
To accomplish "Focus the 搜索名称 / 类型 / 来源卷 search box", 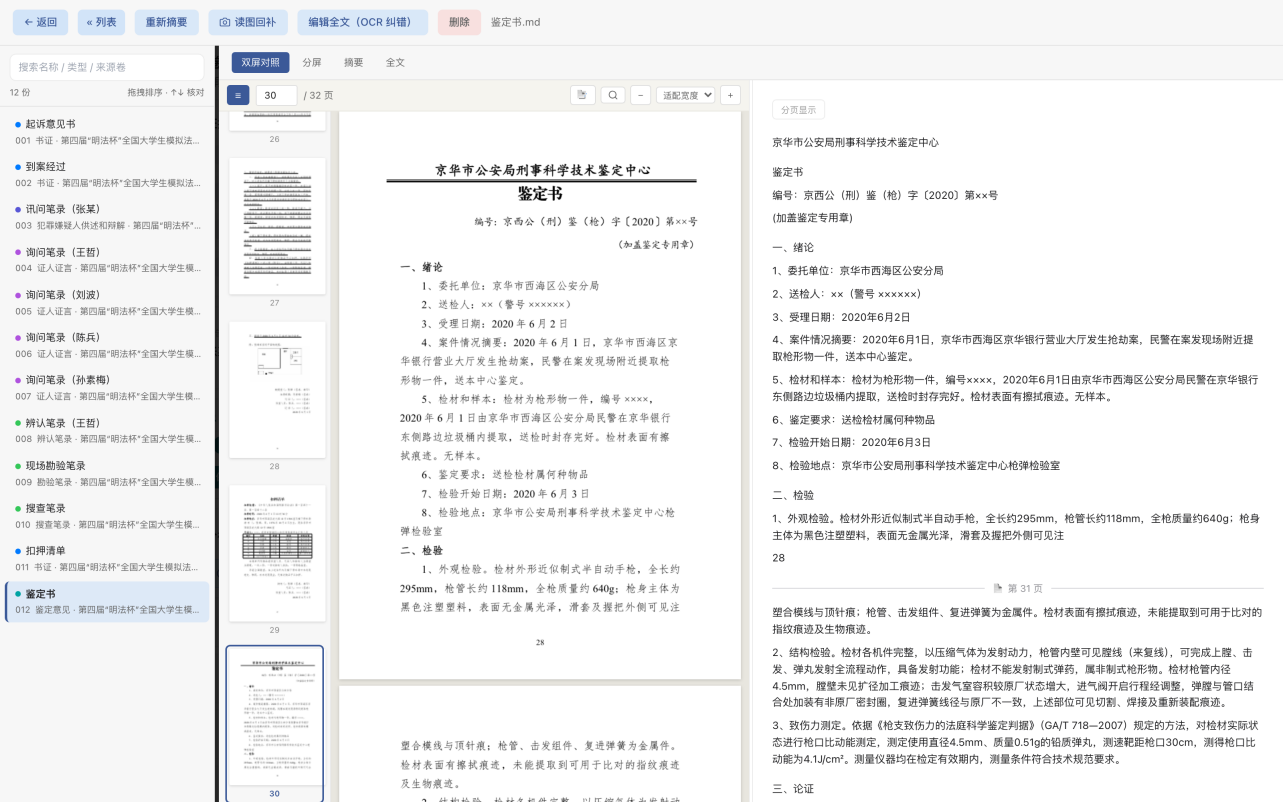I will click(107, 67).
